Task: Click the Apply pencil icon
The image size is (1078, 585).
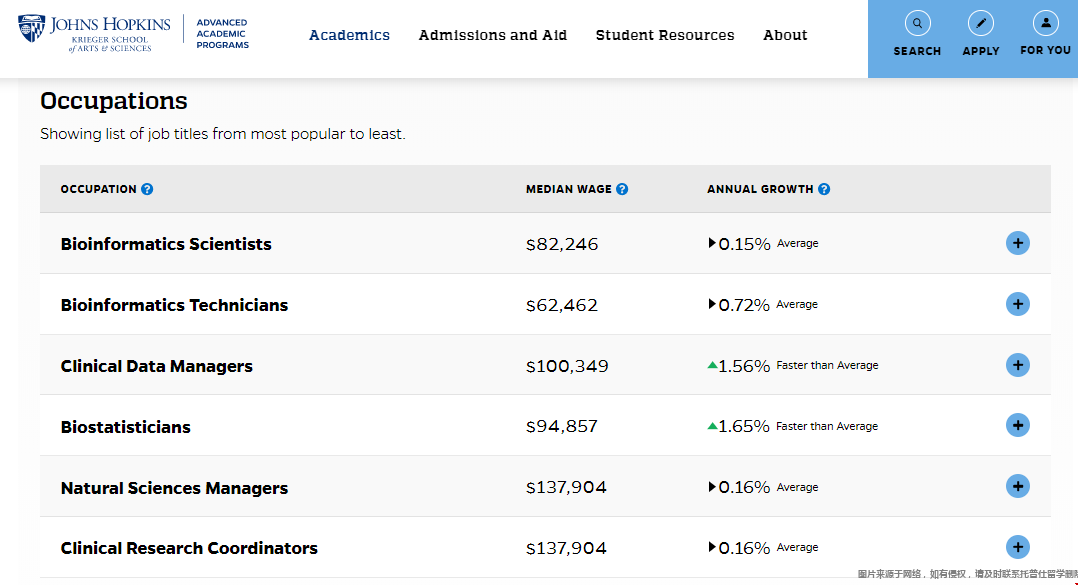Action: click(980, 23)
